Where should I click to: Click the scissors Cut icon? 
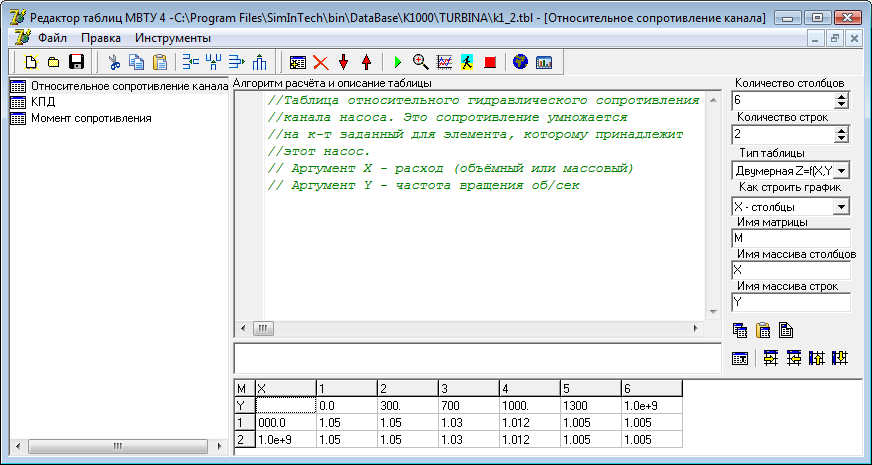[114, 62]
